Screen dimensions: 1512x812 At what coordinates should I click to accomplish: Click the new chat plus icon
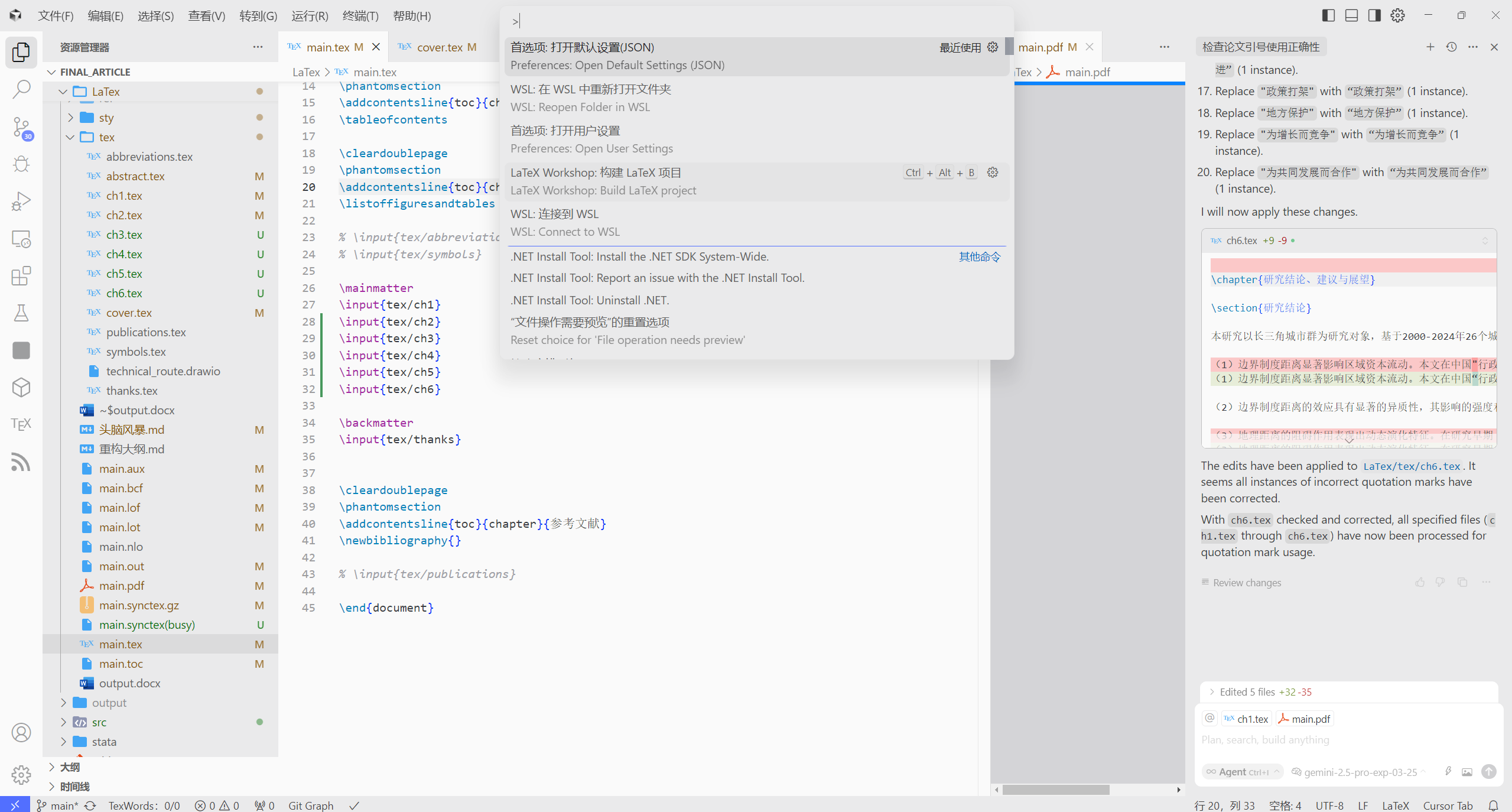coord(1430,47)
